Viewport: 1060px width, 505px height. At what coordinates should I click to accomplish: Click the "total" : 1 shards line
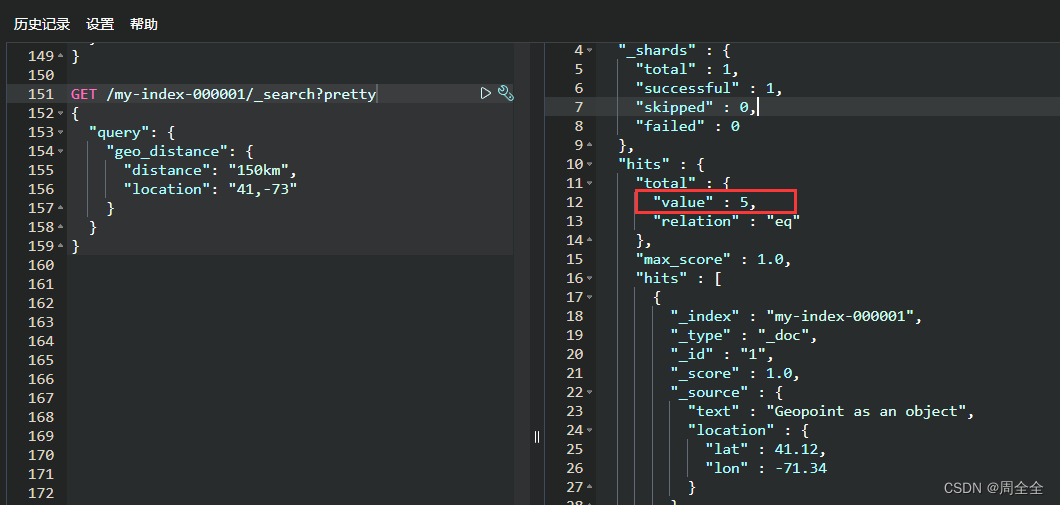point(687,69)
